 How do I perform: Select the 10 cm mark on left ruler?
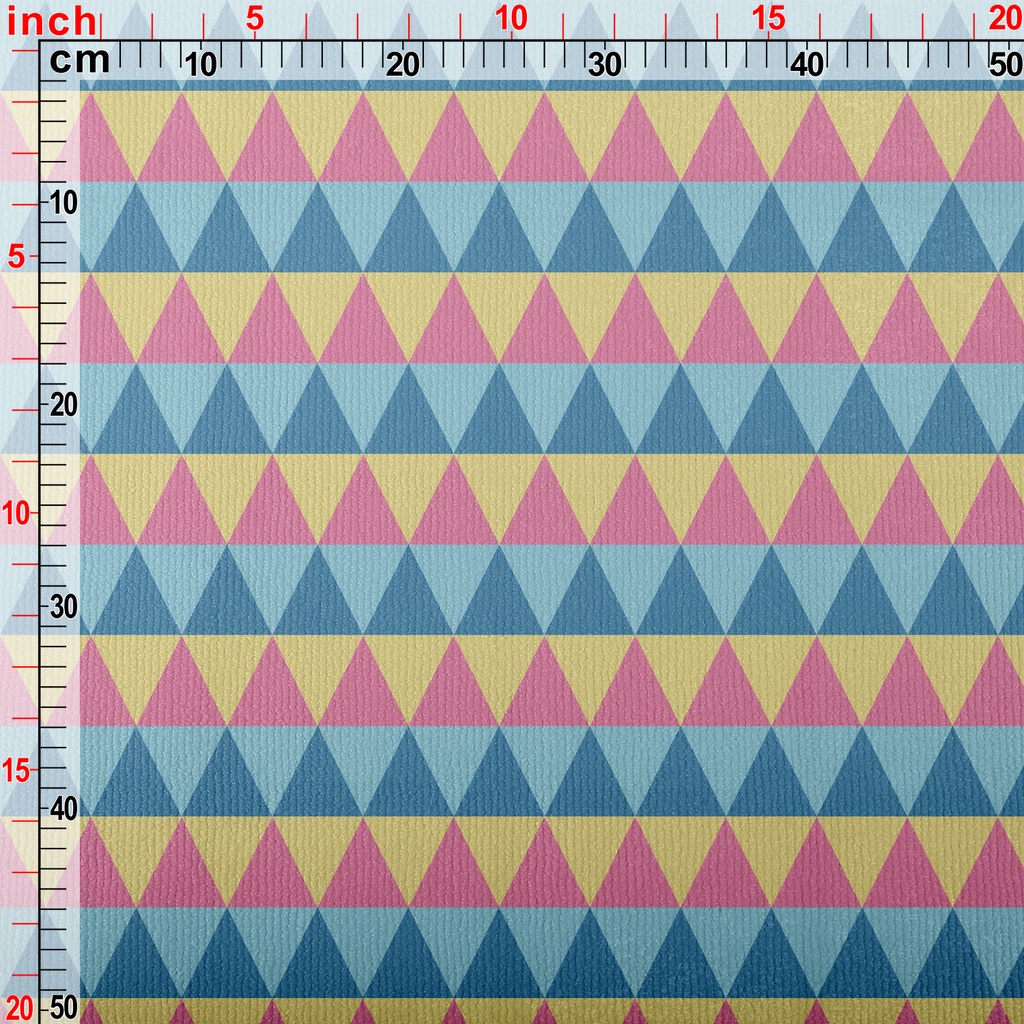point(64,203)
